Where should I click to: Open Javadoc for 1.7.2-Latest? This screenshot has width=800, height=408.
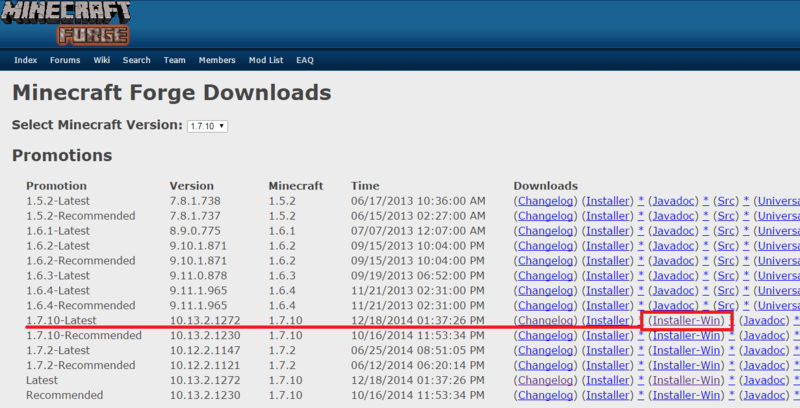click(x=765, y=350)
